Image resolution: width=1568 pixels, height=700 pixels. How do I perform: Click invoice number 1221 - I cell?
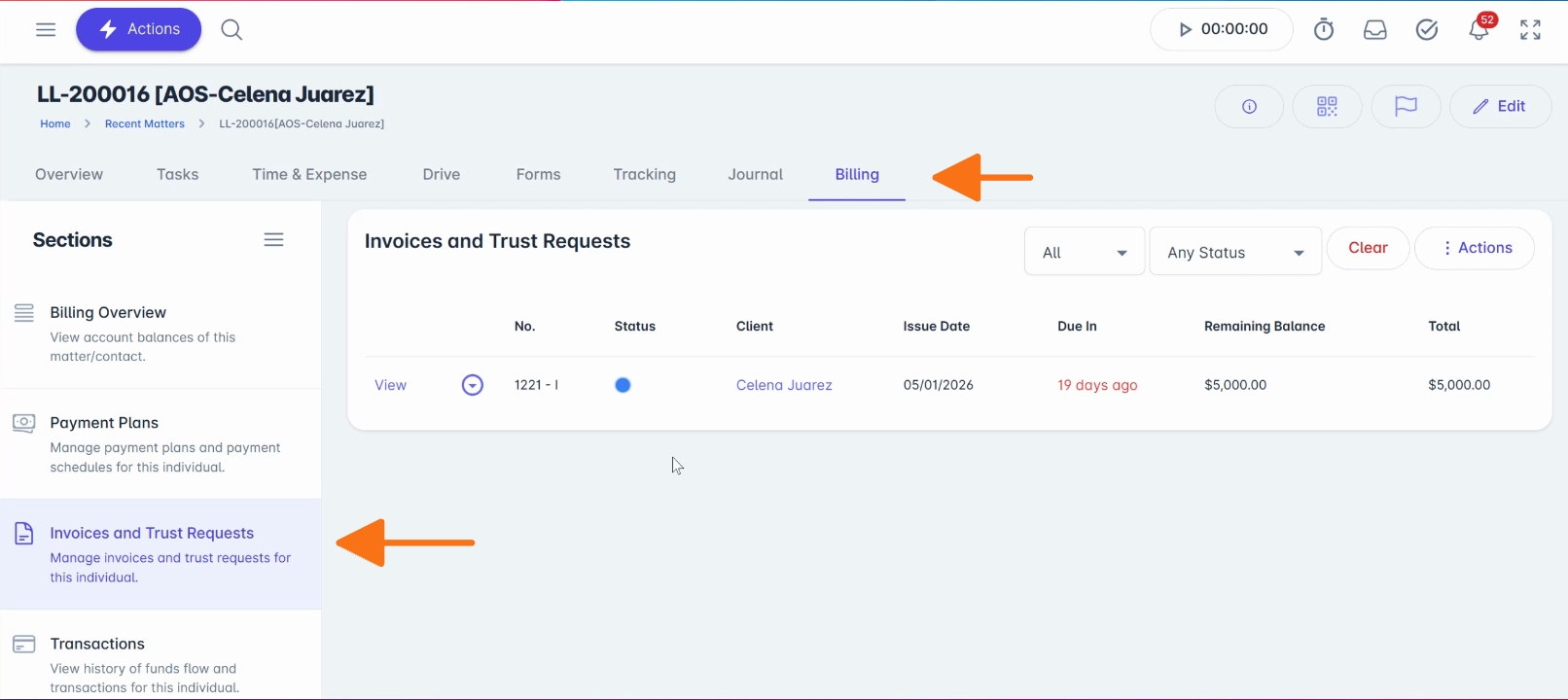coord(537,385)
